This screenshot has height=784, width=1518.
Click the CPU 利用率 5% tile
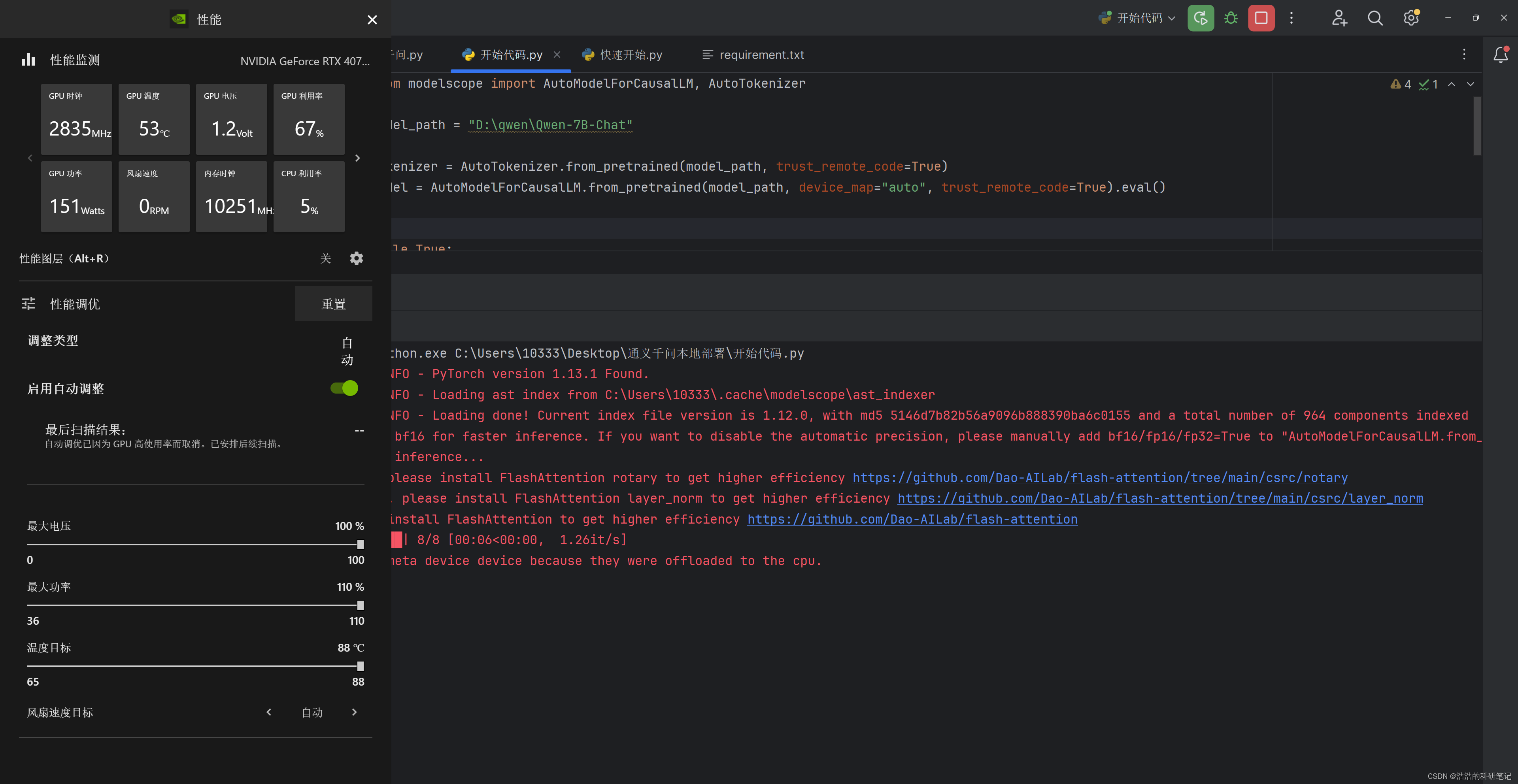(x=309, y=197)
